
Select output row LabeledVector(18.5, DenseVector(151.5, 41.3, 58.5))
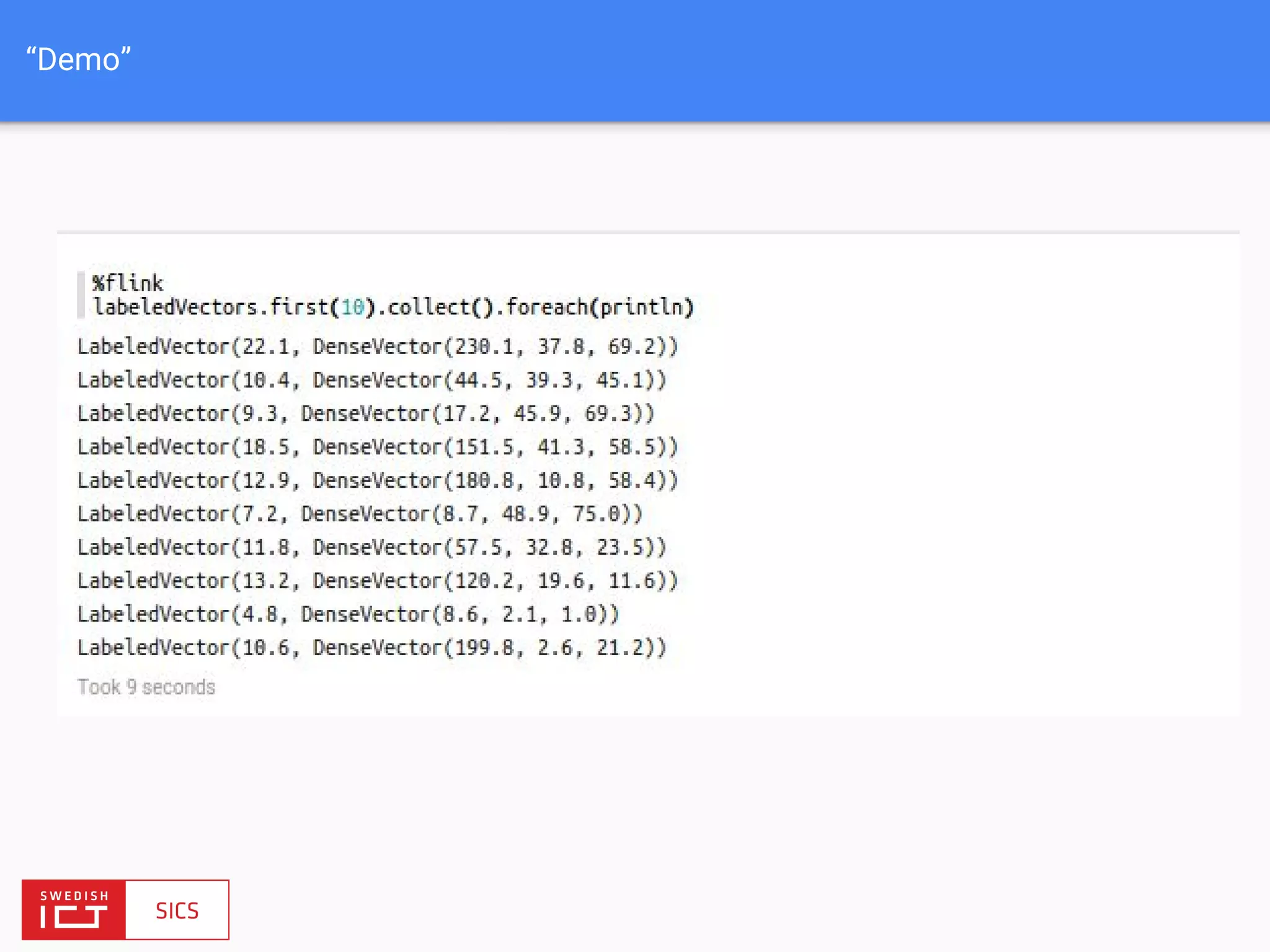(x=378, y=447)
